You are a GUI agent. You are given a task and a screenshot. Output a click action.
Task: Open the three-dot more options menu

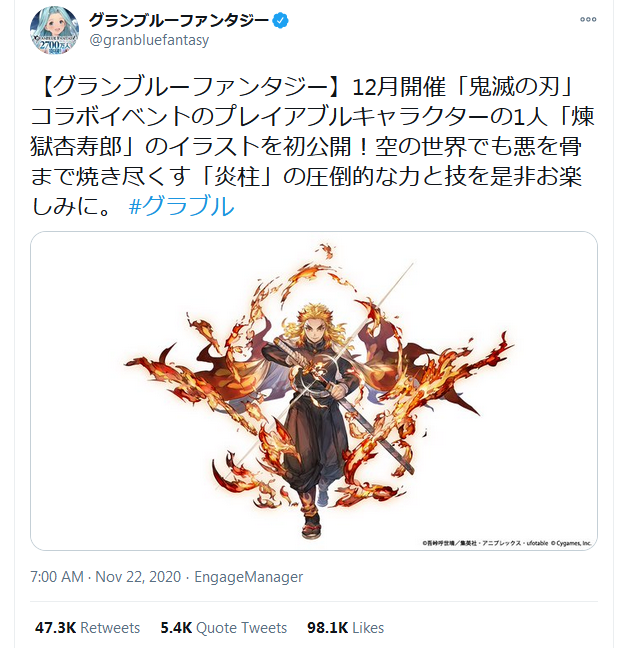(588, 19)
